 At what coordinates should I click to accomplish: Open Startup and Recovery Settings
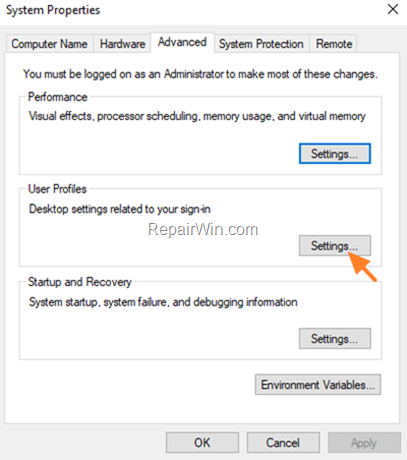(x=335, y=339)
